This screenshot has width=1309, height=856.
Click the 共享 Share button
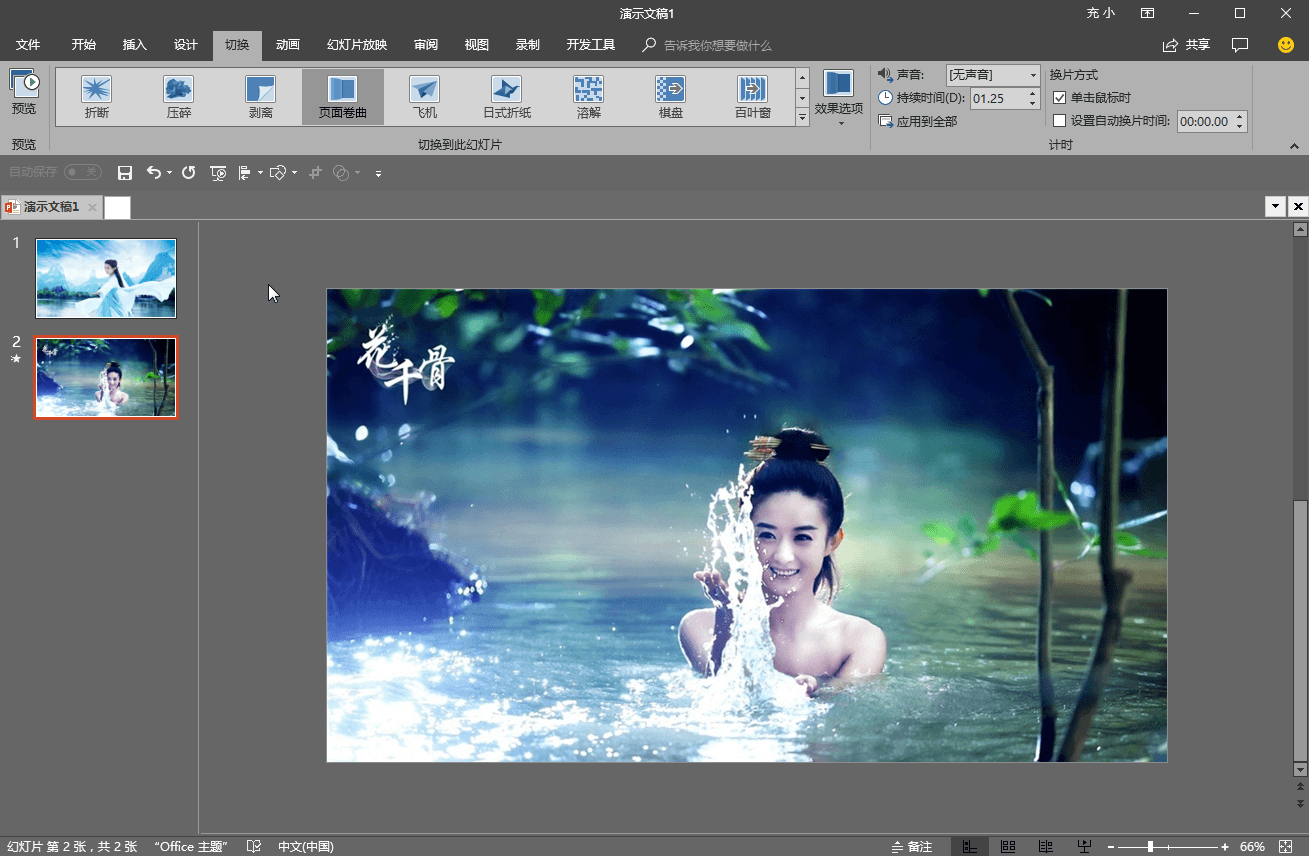(1186, 45)
